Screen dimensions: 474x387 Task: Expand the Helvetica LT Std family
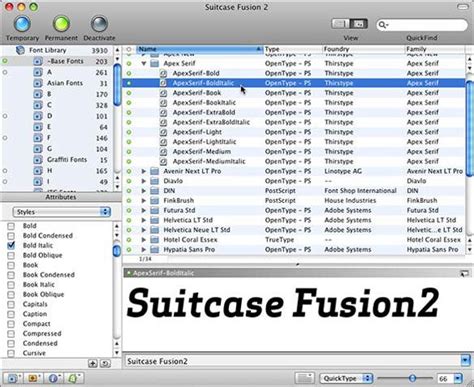[x=144, y=220]
